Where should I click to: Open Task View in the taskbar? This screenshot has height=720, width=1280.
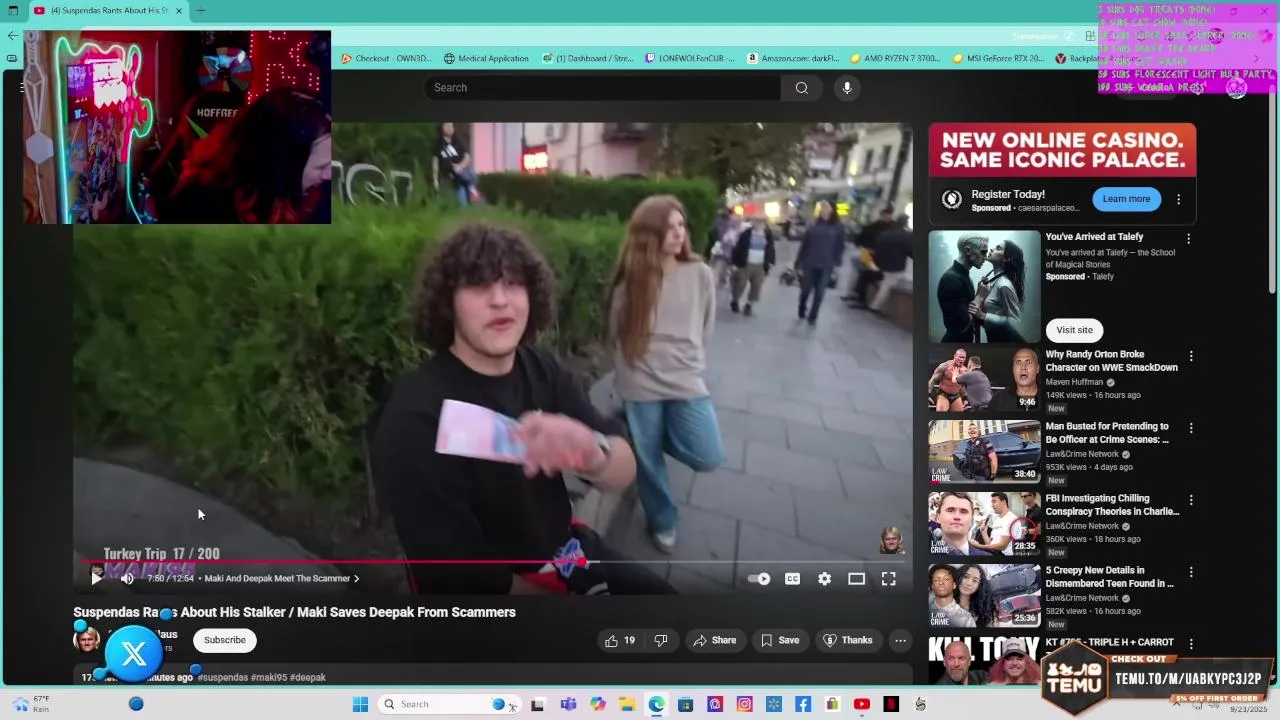pos(538,704)
